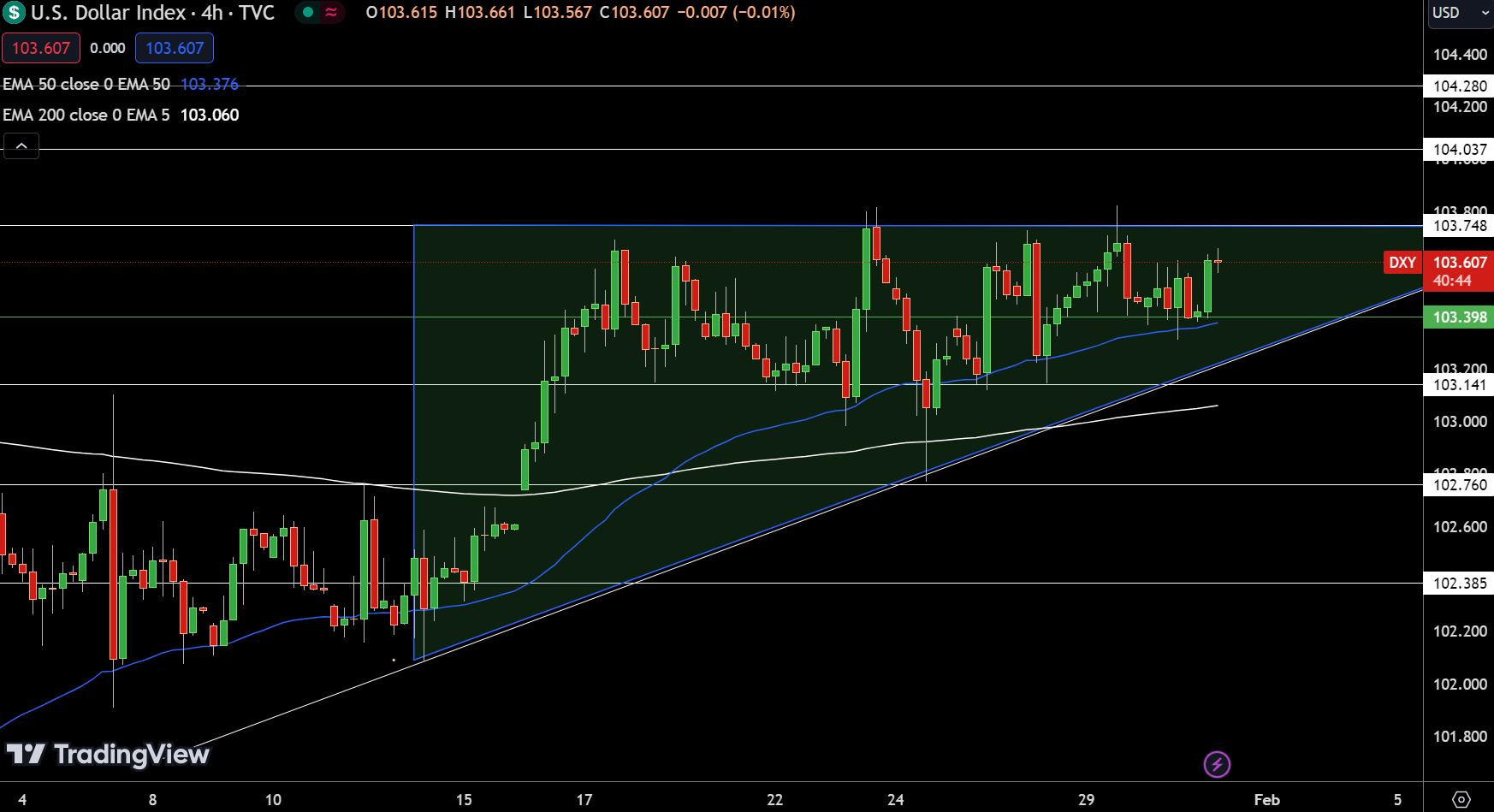Click the 0.000 spread value
Screen dimensions: 1494x812
[x=108, y=48]
